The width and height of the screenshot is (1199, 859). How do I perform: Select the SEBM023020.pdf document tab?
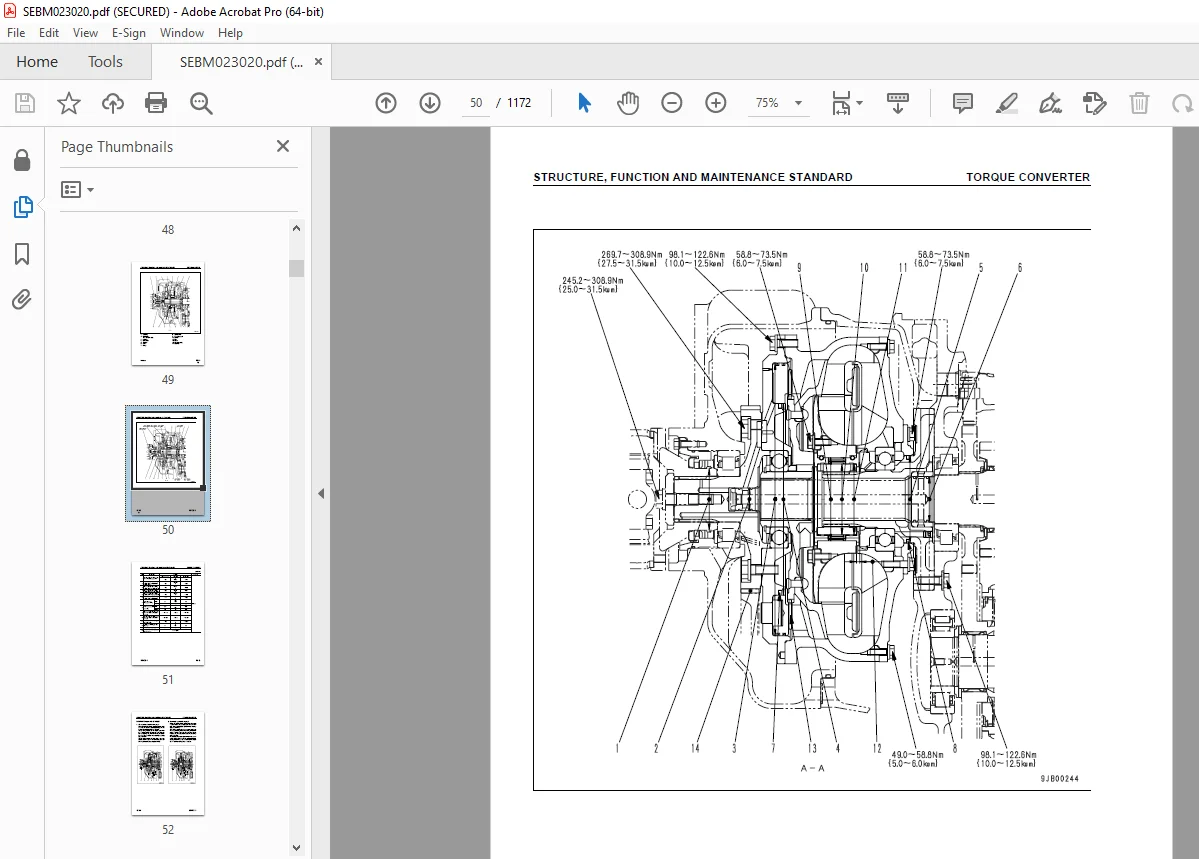tap(241, 62)
